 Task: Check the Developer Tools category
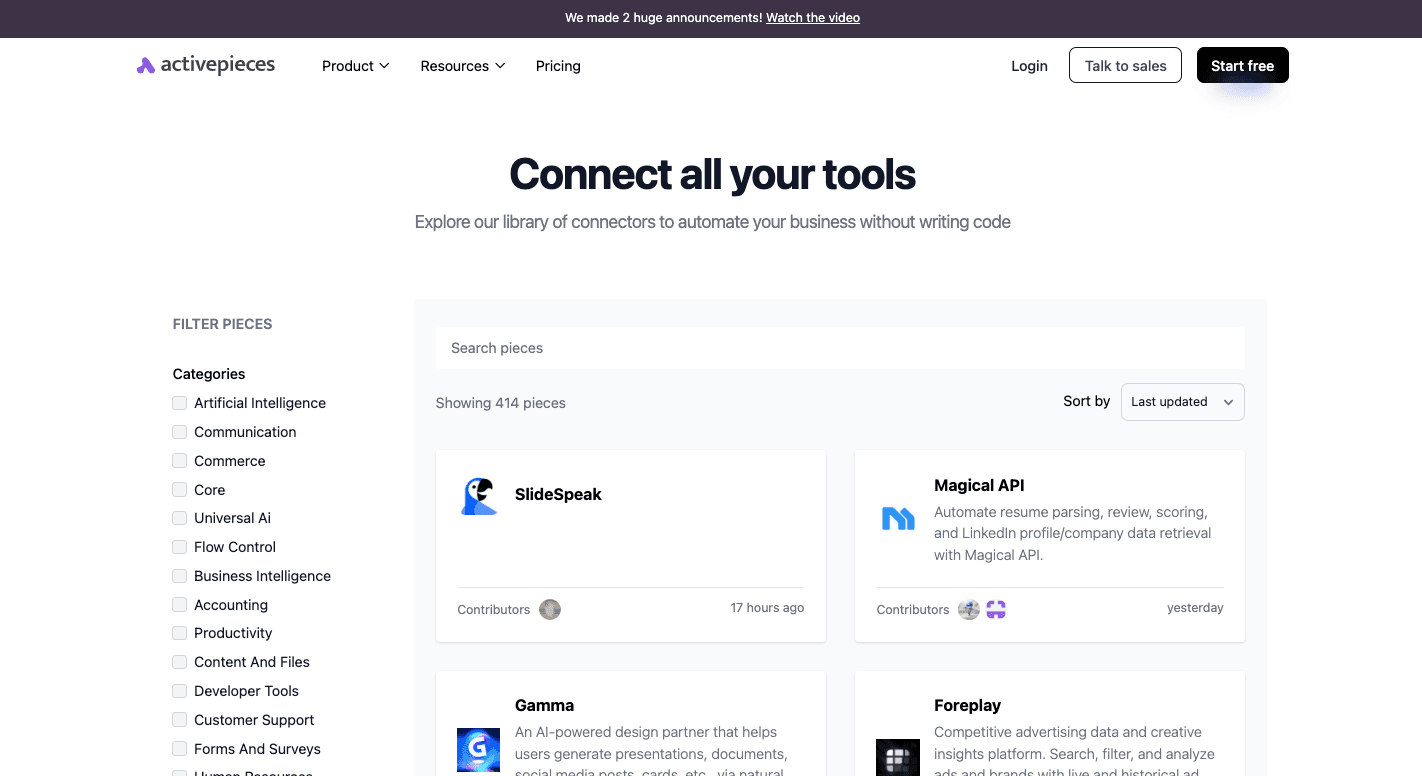pyautogui.click(x=180, y=691)
